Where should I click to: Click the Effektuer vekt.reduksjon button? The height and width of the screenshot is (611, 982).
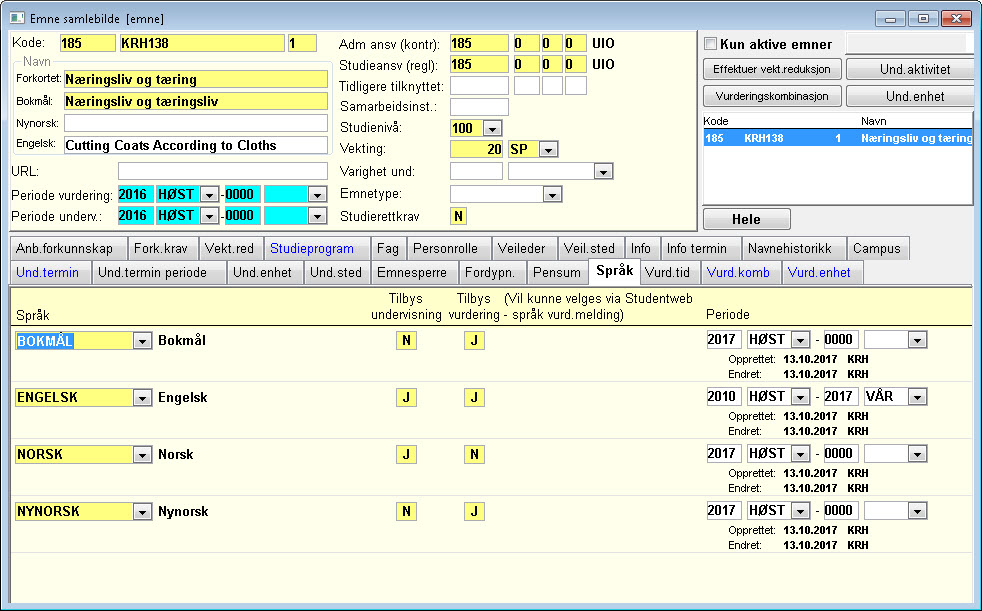[772, 69]
